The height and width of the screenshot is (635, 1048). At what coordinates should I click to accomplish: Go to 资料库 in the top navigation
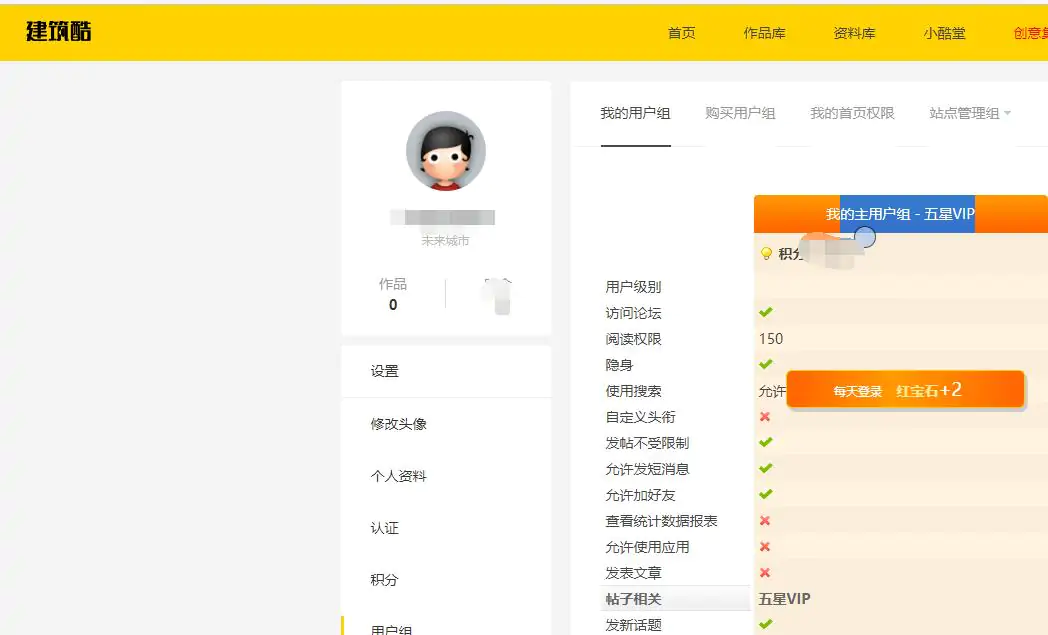click(854, 33)
